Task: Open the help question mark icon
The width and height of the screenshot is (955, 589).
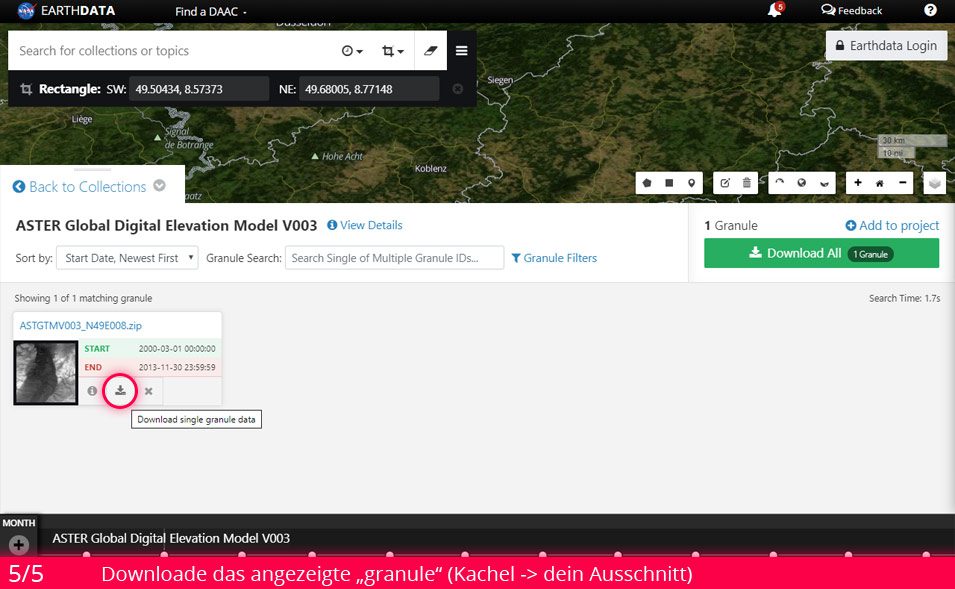Action: pos(930,10)
